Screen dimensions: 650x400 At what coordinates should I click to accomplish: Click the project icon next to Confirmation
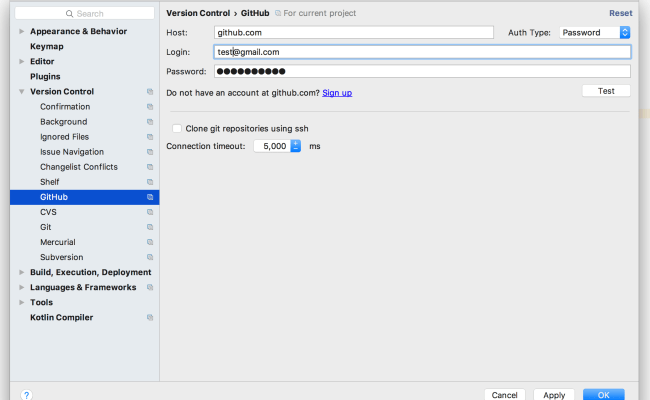(150, 107)
